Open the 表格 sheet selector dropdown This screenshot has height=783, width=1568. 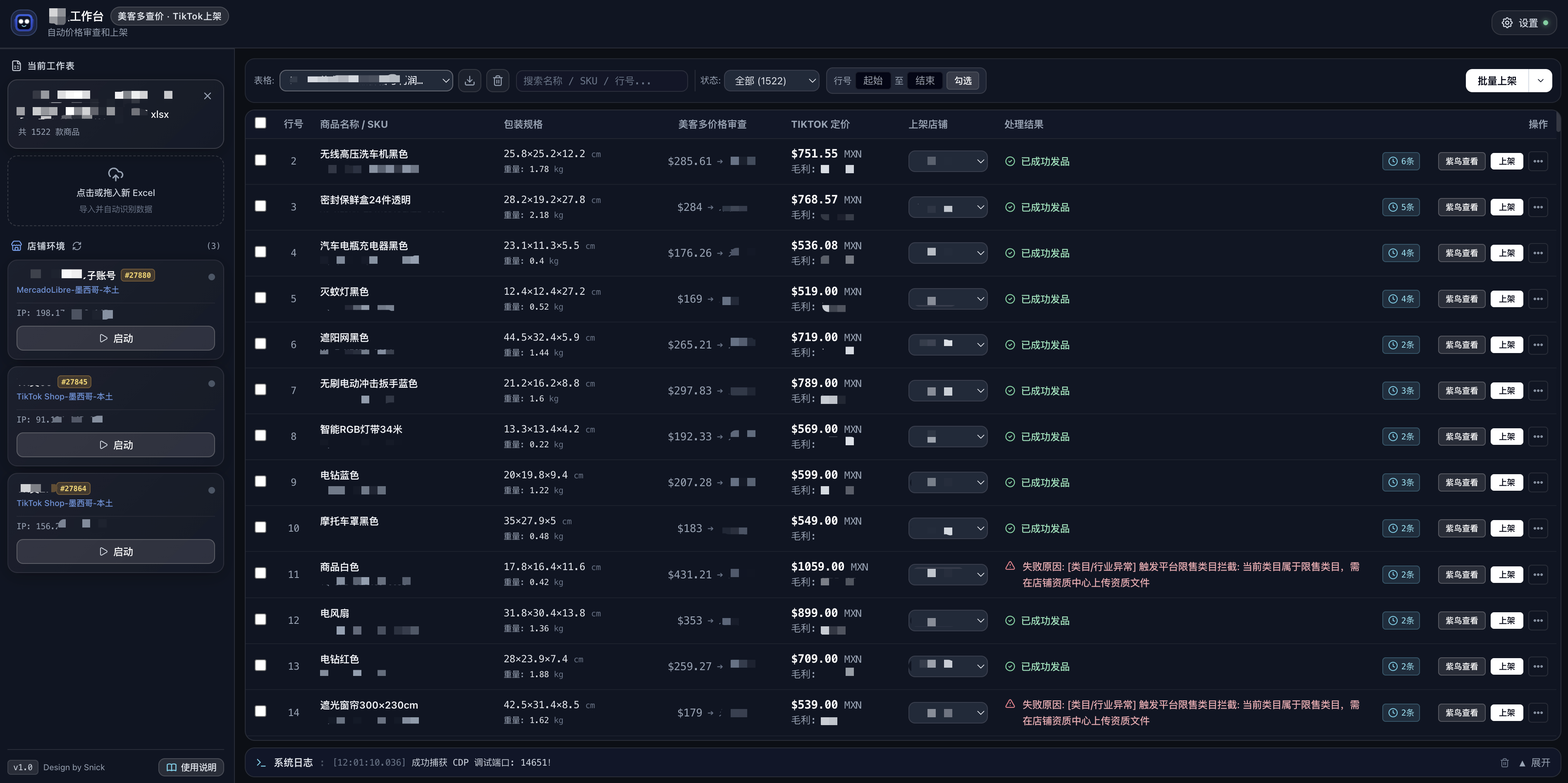coord(366,80)
